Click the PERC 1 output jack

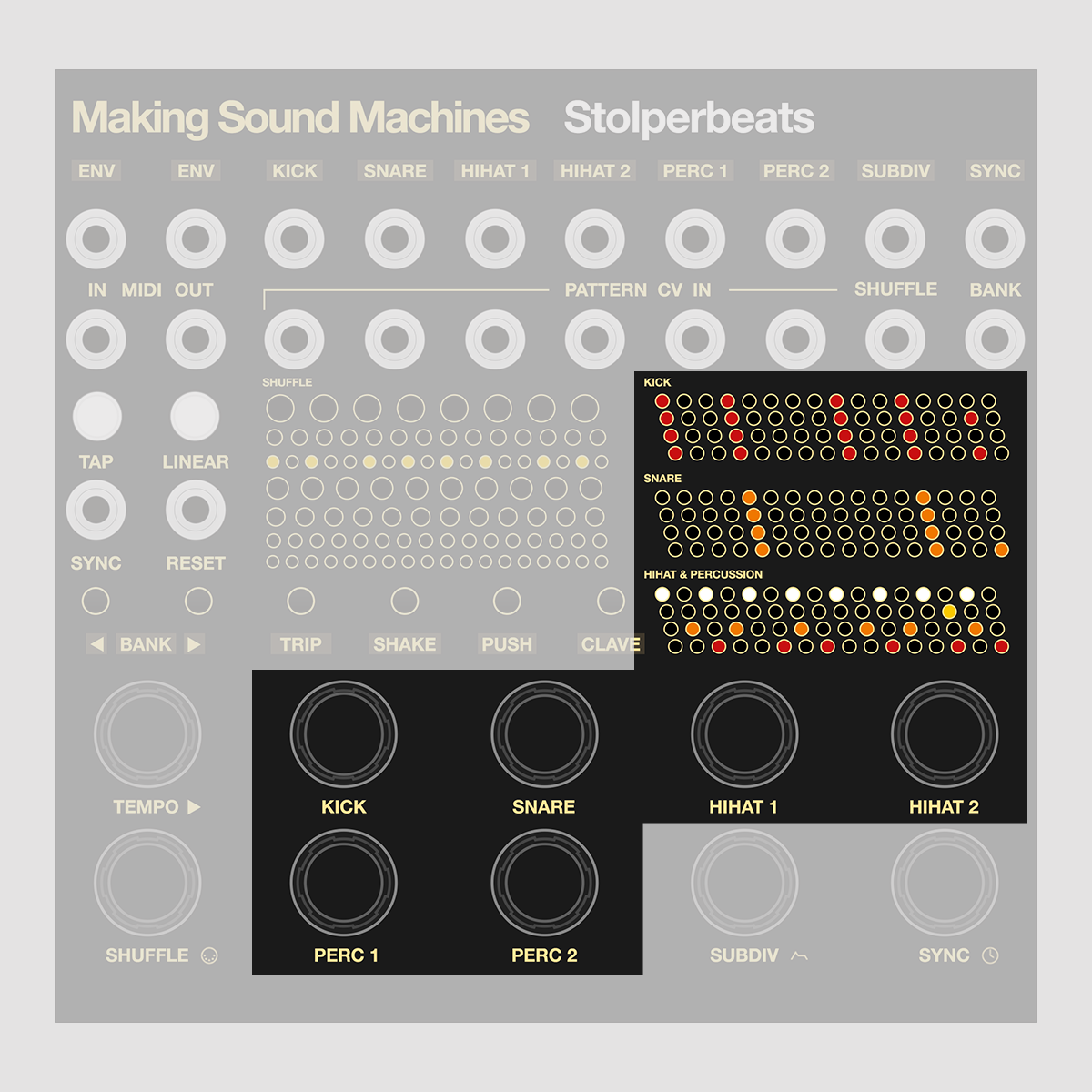(695, 239)
